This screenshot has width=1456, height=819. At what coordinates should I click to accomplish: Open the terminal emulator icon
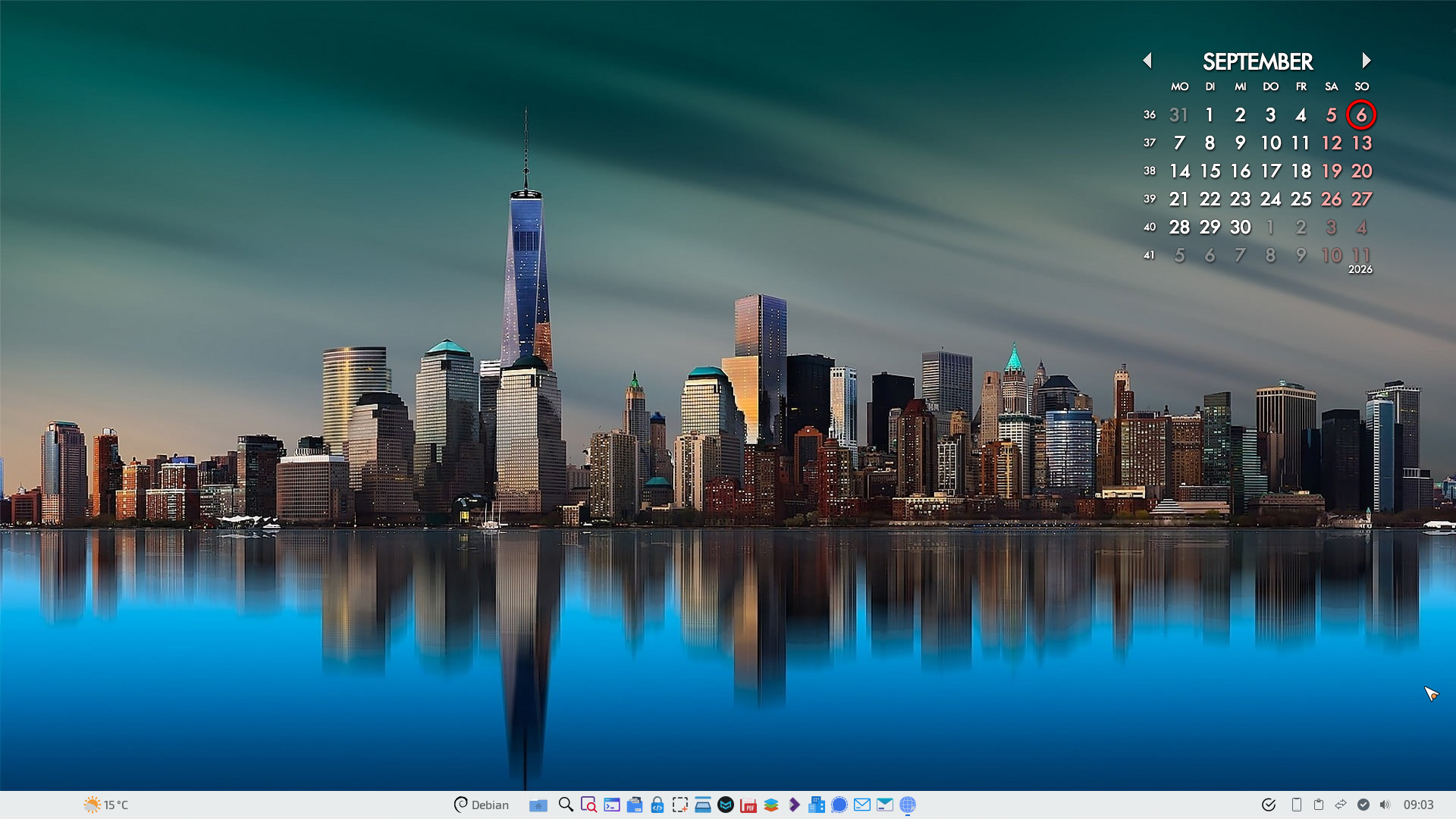pos(612,805)
